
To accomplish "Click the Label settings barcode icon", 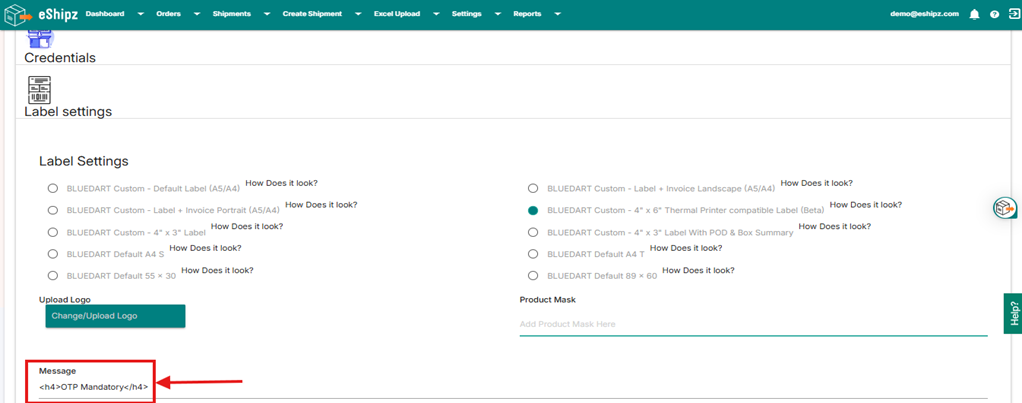I will [40, 89].
